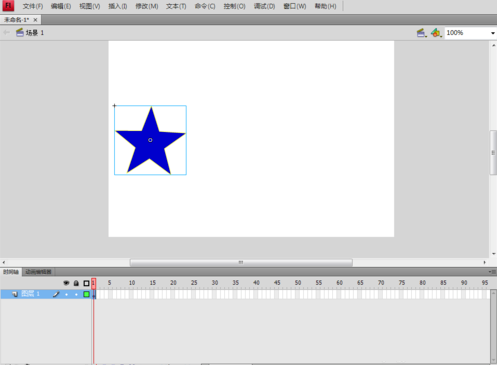Click the pencil icon on 图层 1
The width and height of the screenshot is (497, 365).
click(x=56, y=294)
